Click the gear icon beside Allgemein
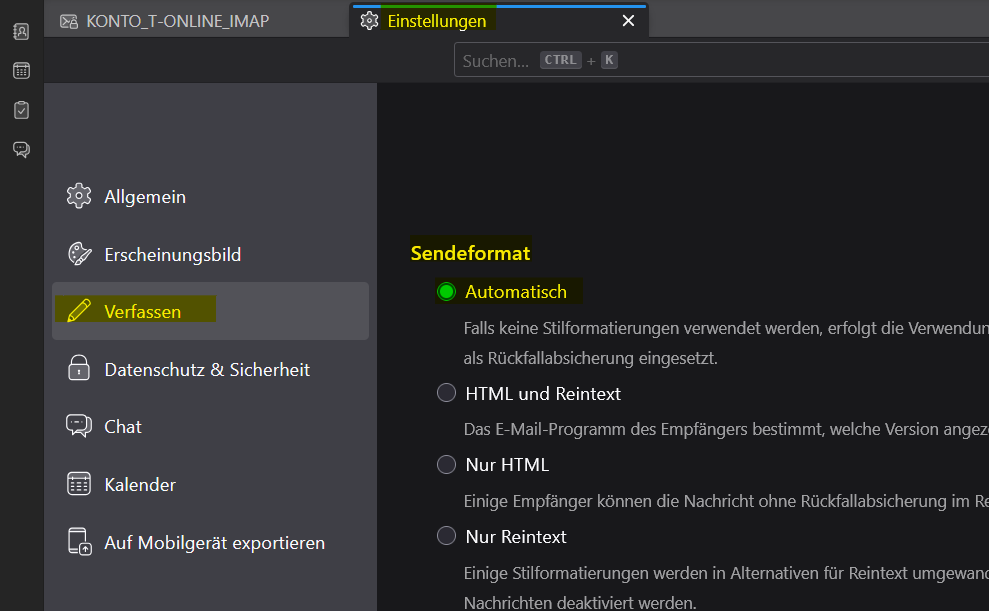 point(79,196)
